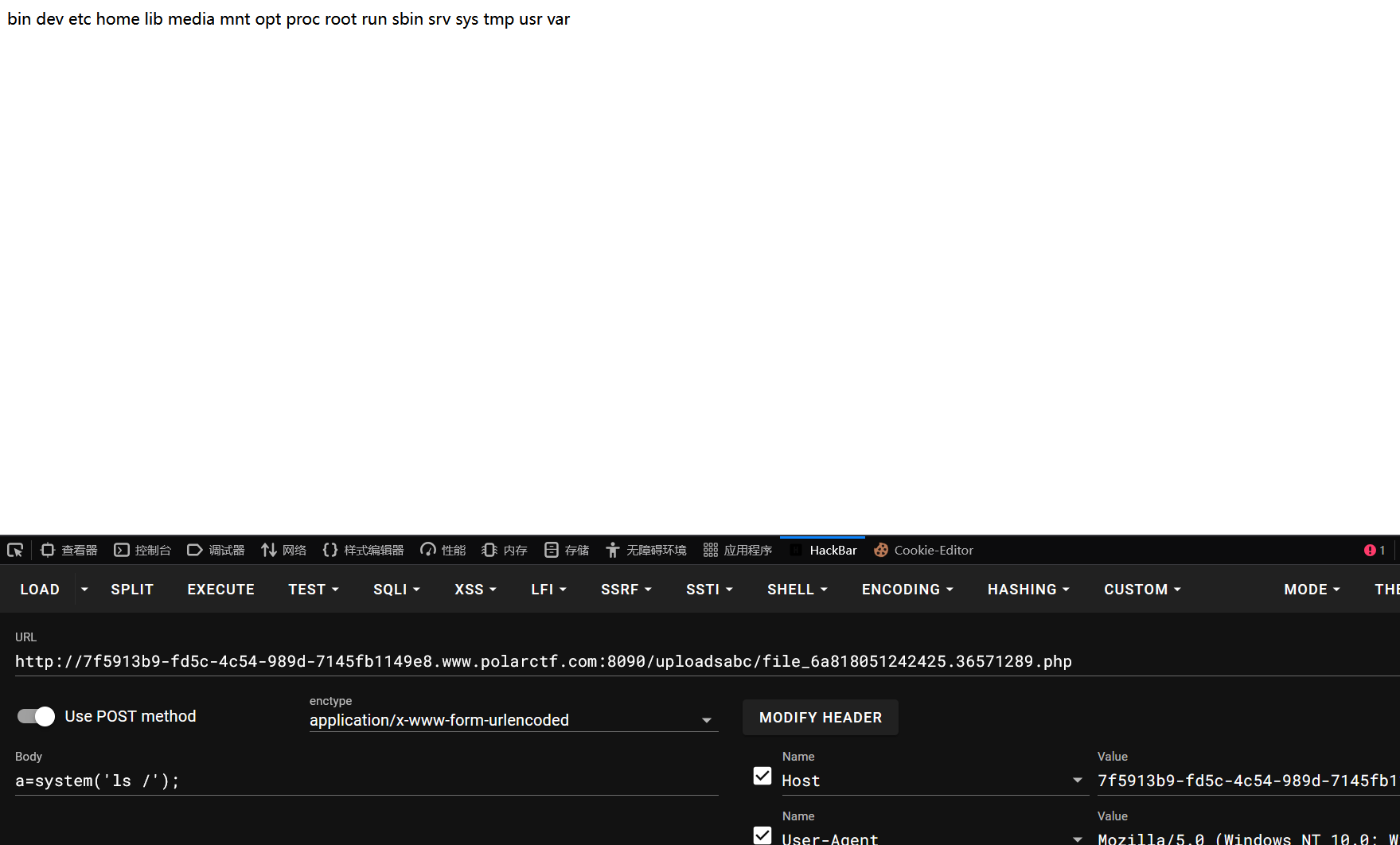
Task: Open the SQLI dropdown menu
Action: coord(396,590)
